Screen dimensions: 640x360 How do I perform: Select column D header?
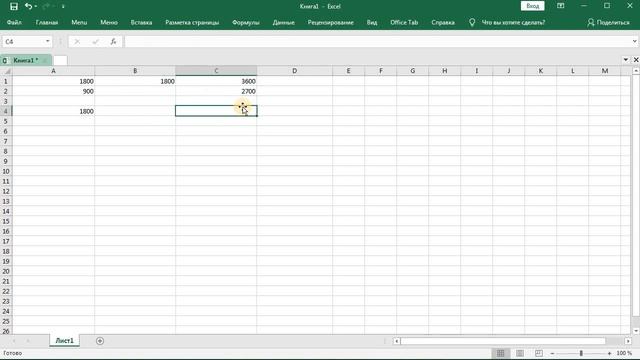tap(295, 71)
